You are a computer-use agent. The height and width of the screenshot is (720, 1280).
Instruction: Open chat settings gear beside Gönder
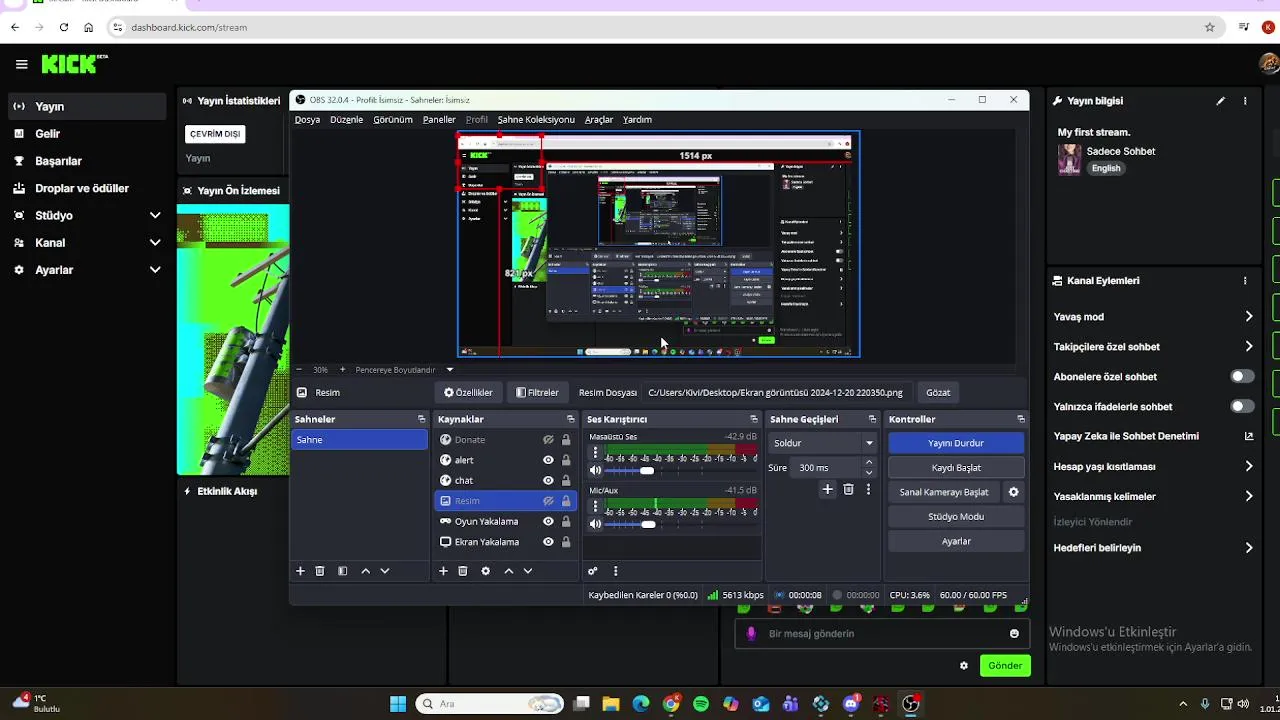point(964,665)
